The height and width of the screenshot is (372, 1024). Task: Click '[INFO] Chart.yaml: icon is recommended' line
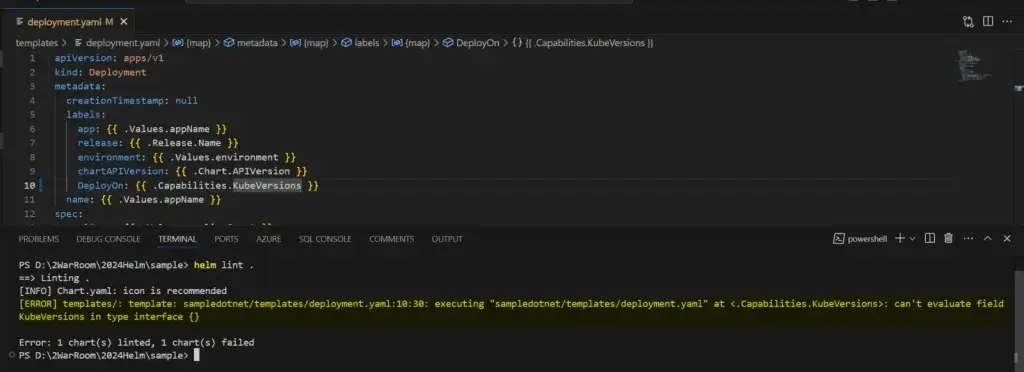(123, 291)
